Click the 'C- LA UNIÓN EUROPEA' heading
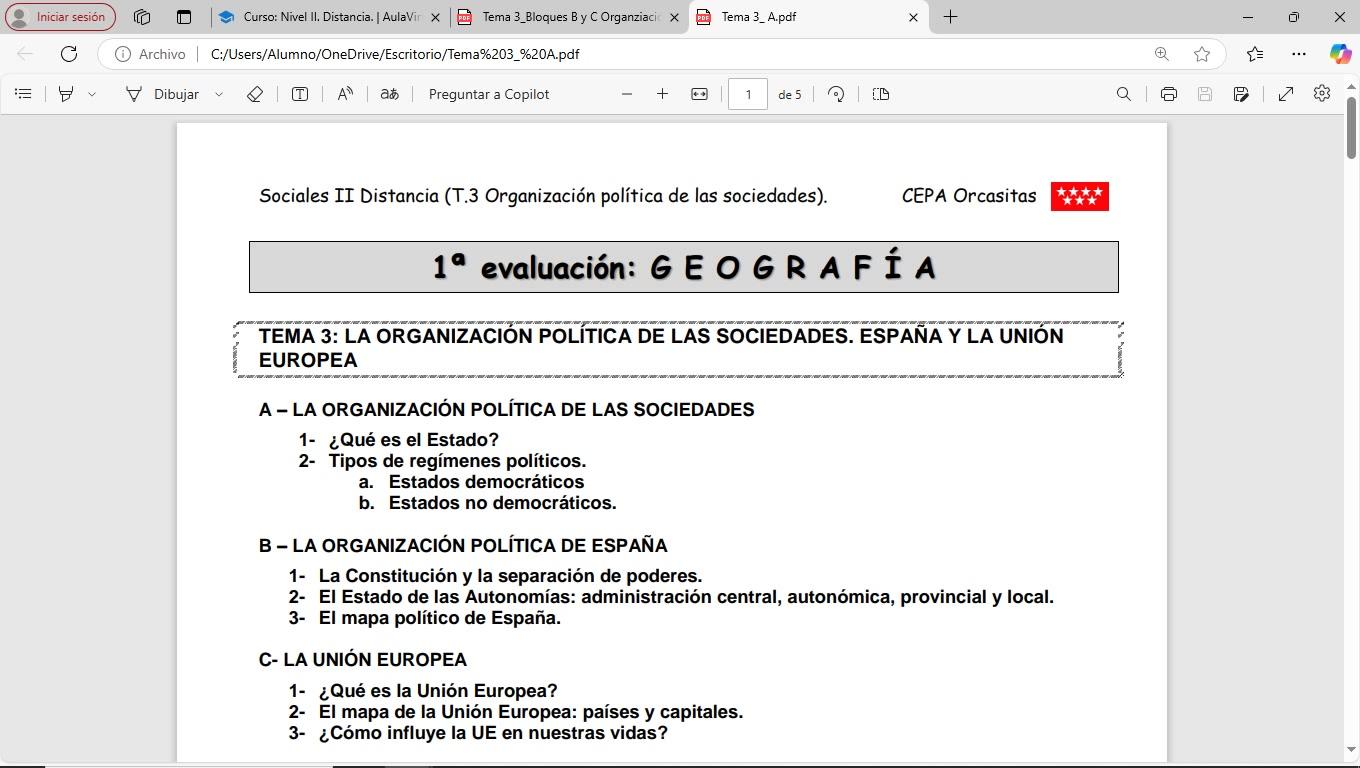 tap(363, 660)
